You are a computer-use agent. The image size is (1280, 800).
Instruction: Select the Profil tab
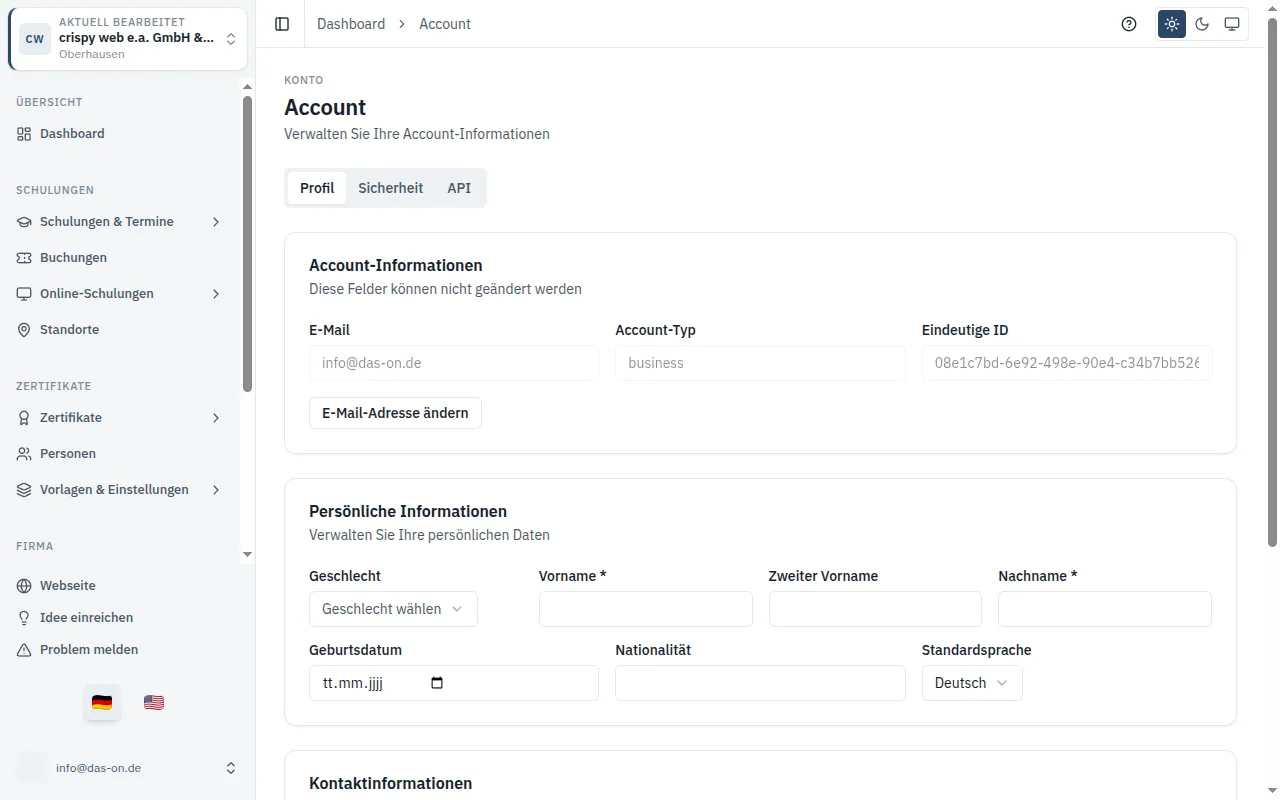(x=317, y=188)
